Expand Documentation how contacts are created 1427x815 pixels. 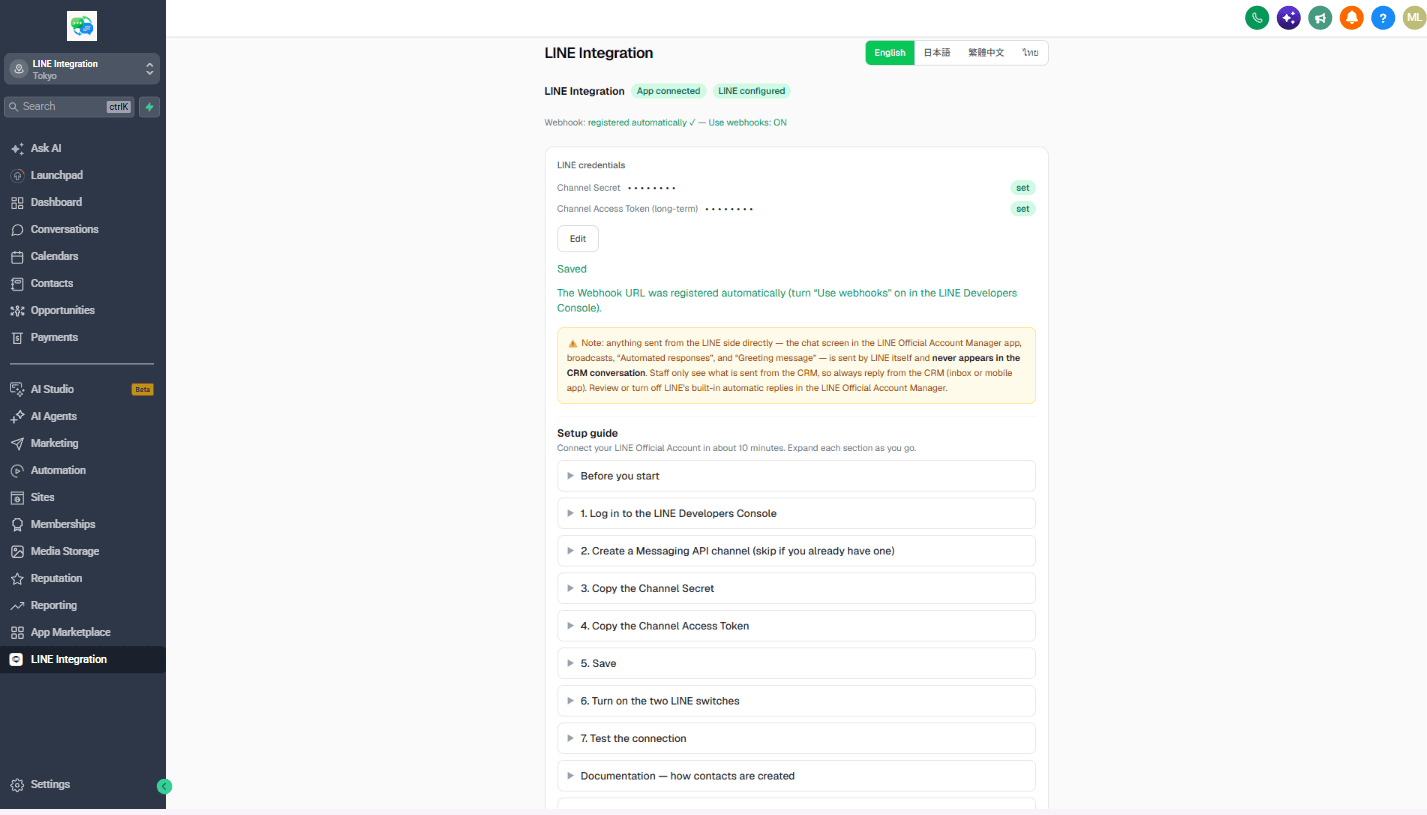pos(796,776)
